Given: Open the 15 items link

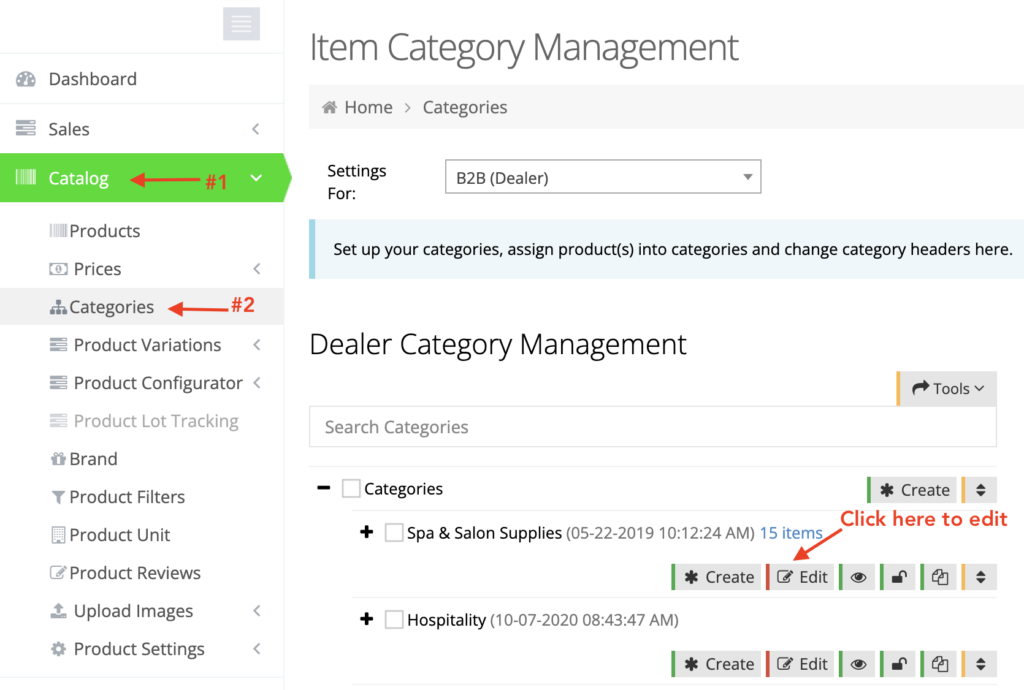Looking at the screenshot, I should [791, 533].
